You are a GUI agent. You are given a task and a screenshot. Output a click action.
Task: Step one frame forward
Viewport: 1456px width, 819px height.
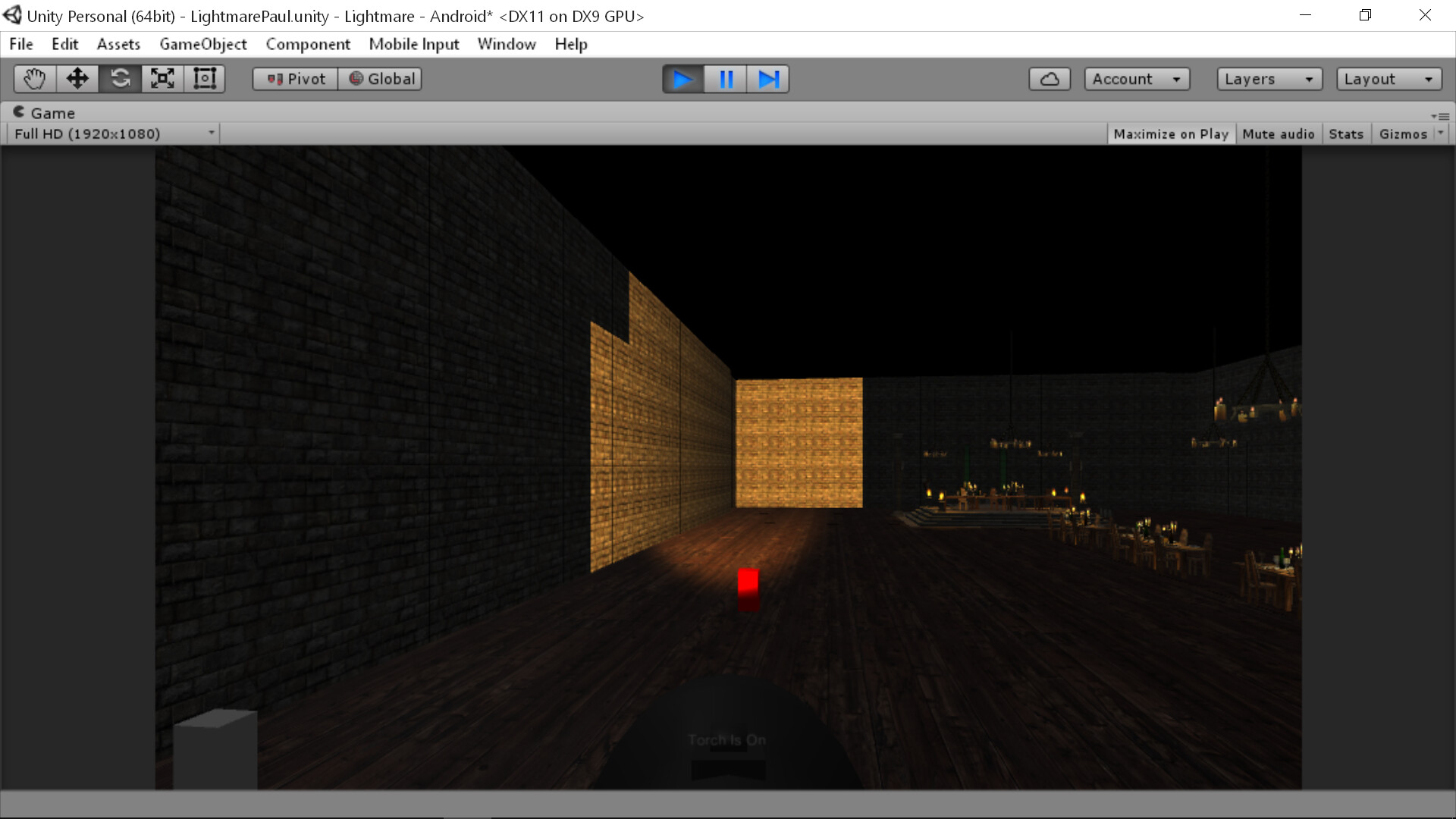[768, 78]
